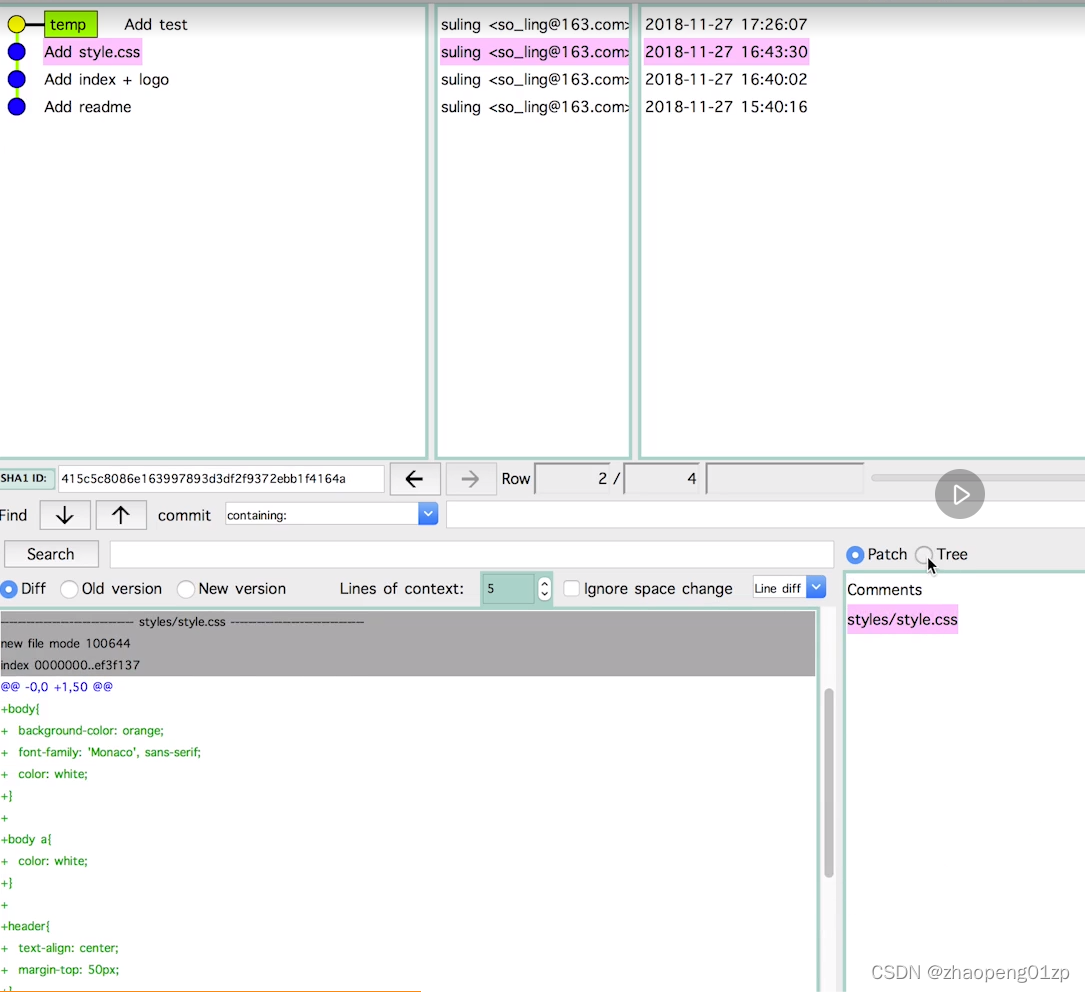Click styles/style.css in the file list
The width and height of the screenshot is (1085, 992).
click(902, 620)
